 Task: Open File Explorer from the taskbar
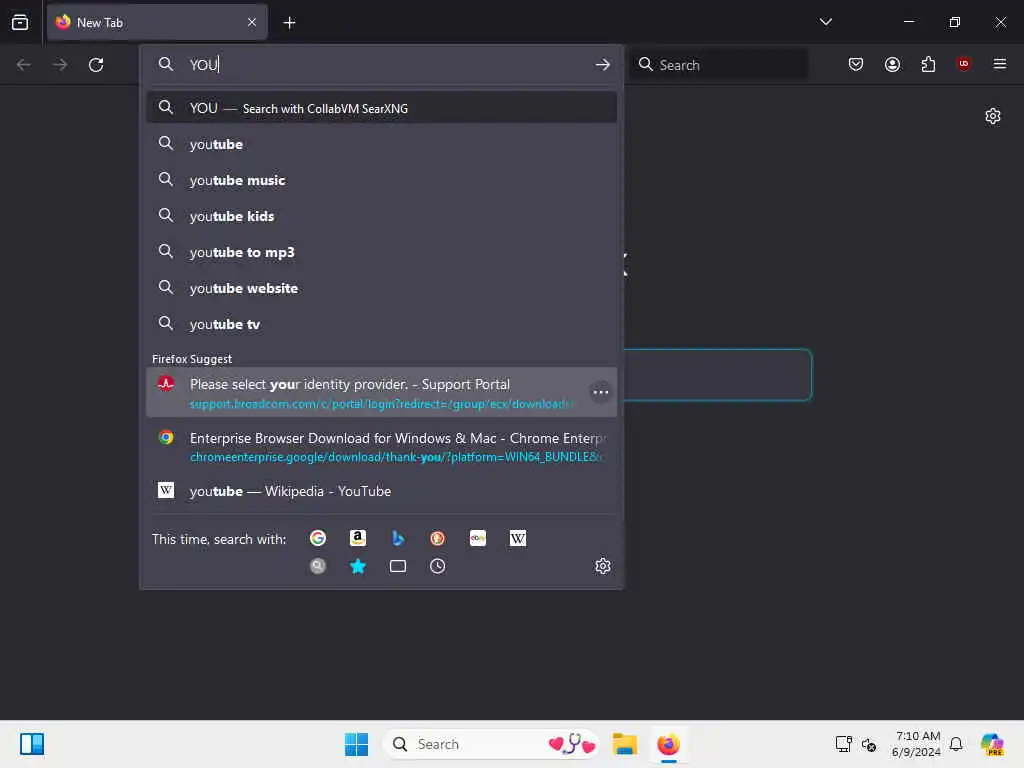coord(624,744)
